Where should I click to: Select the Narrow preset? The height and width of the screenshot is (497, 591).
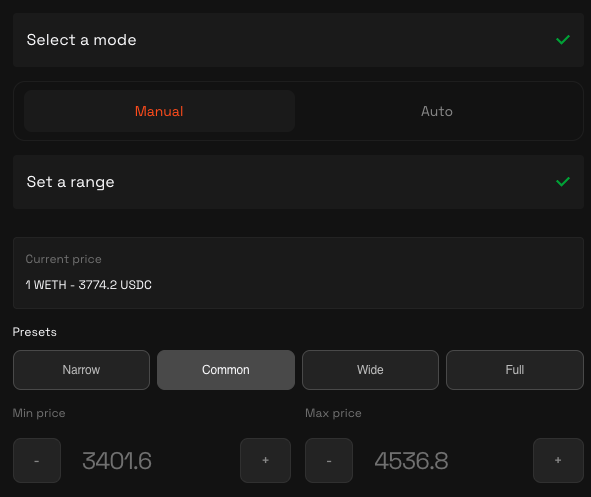click(x=81, y=370)
